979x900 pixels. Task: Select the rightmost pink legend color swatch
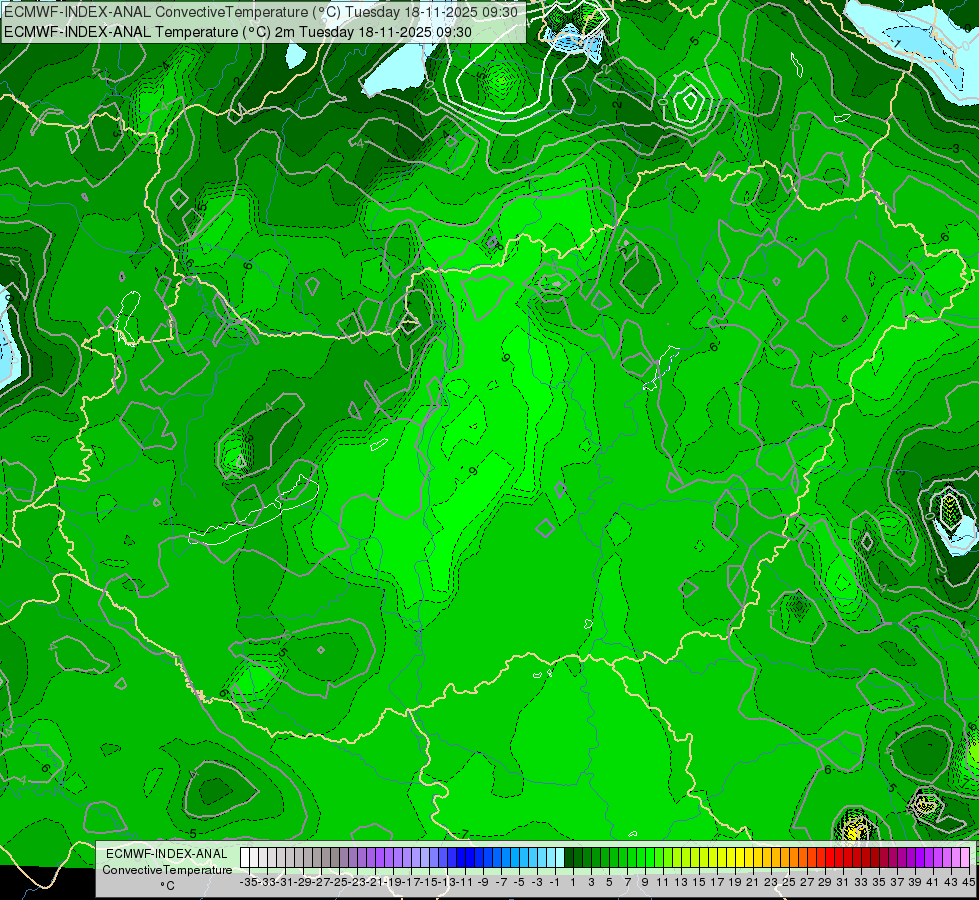pos(965,858)
